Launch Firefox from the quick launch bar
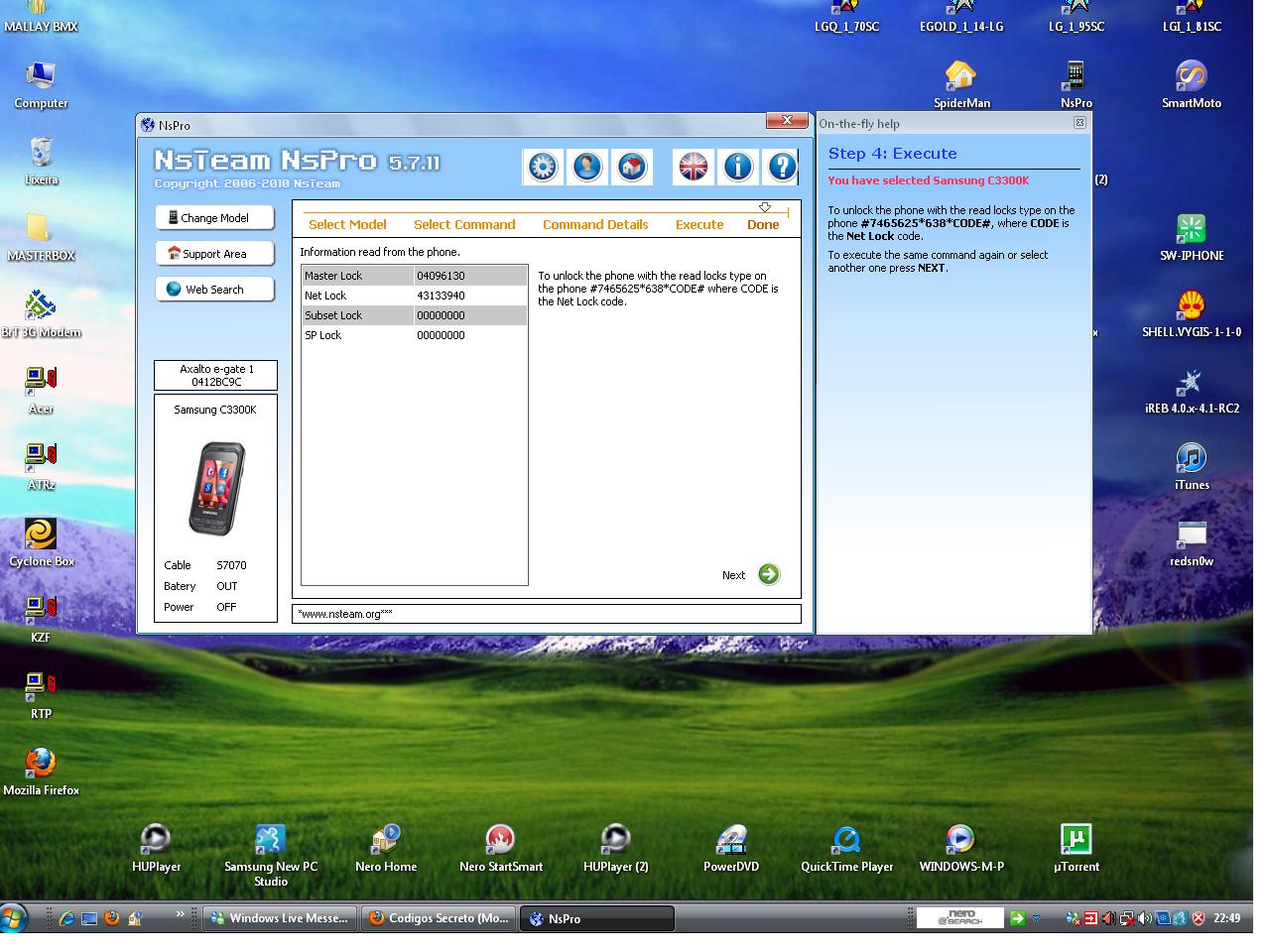The width and height of the screenshot is (1270, 952). click(x=112, y=918)
